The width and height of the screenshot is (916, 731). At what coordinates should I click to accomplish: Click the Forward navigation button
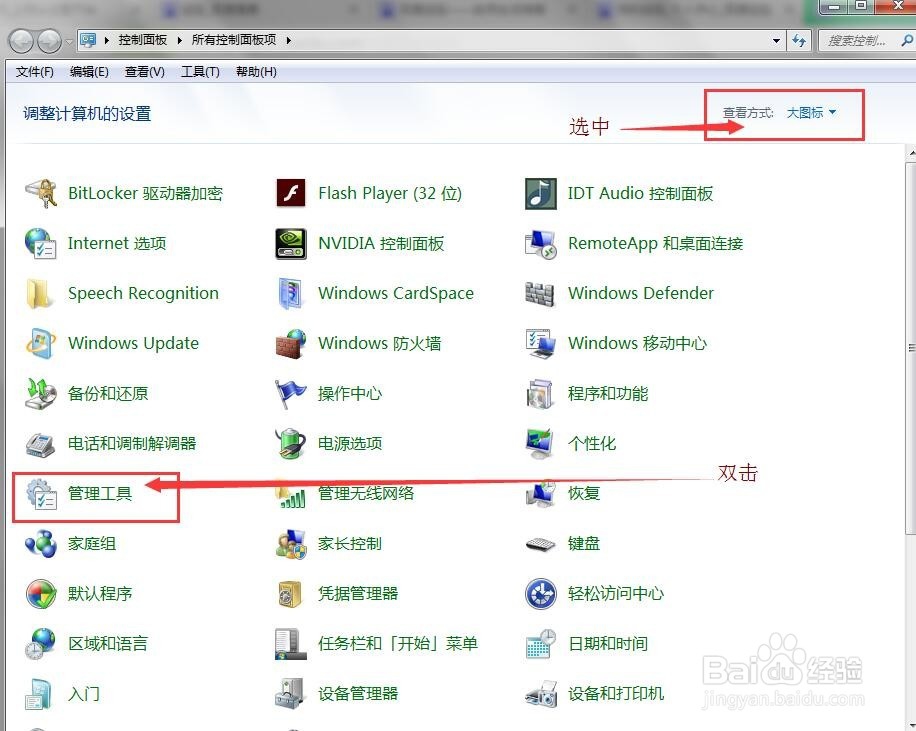[x=50, y=41]
